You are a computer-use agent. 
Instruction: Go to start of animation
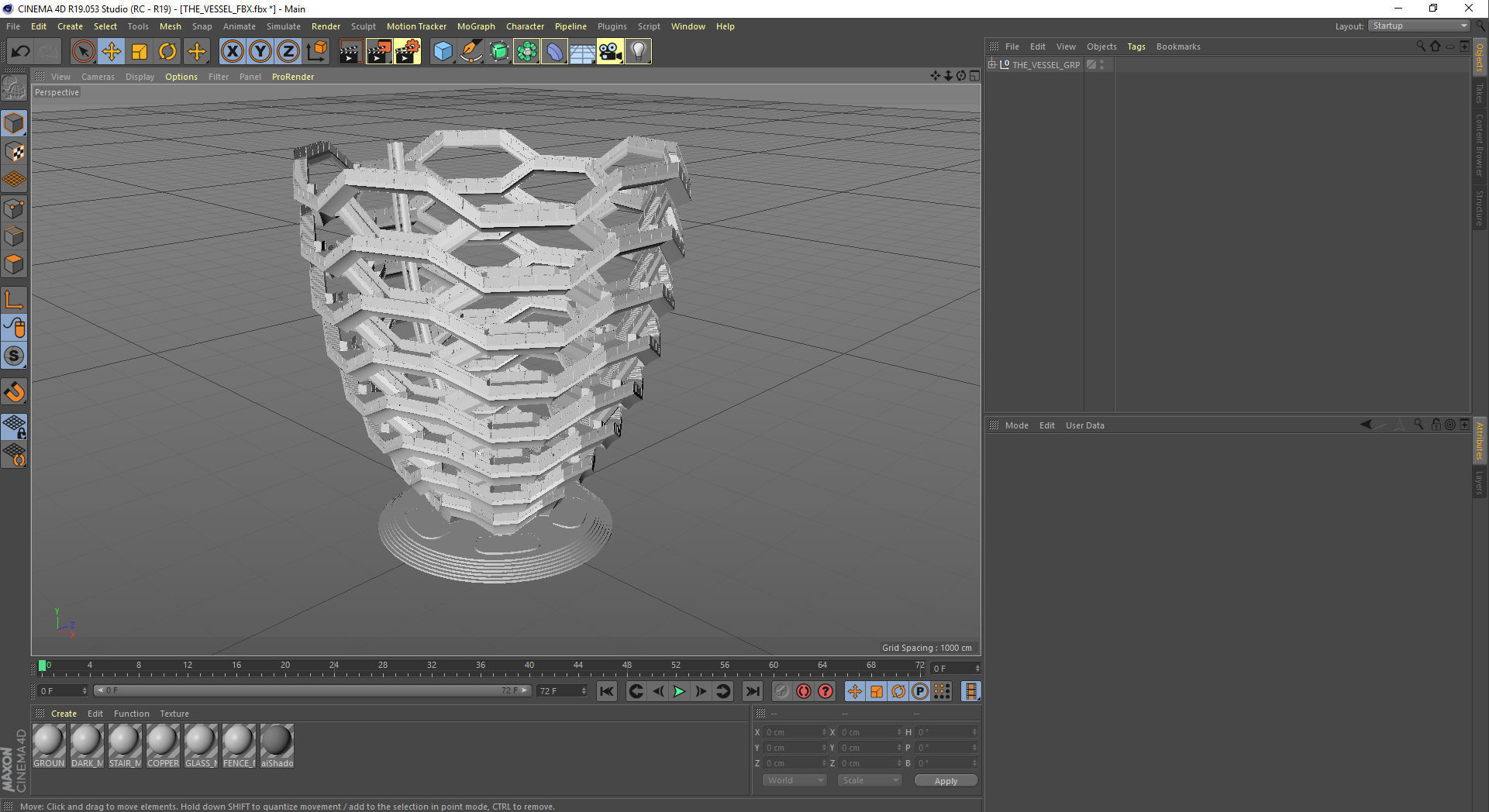(607, 691)
